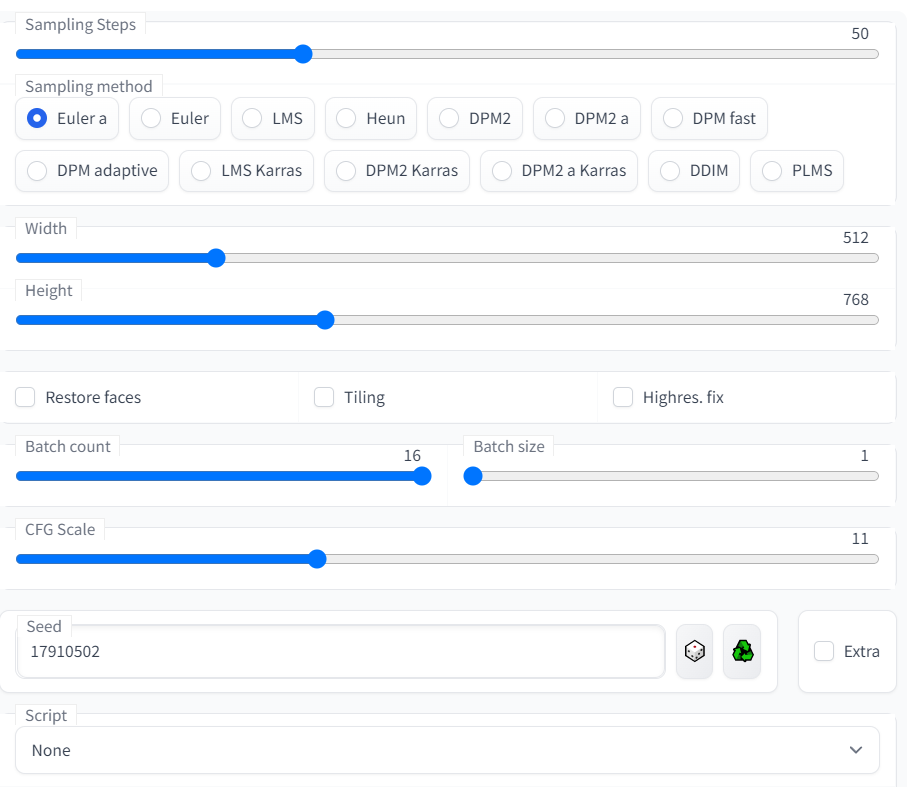Click the CFG Scale slider handle

tap(317, 559)
